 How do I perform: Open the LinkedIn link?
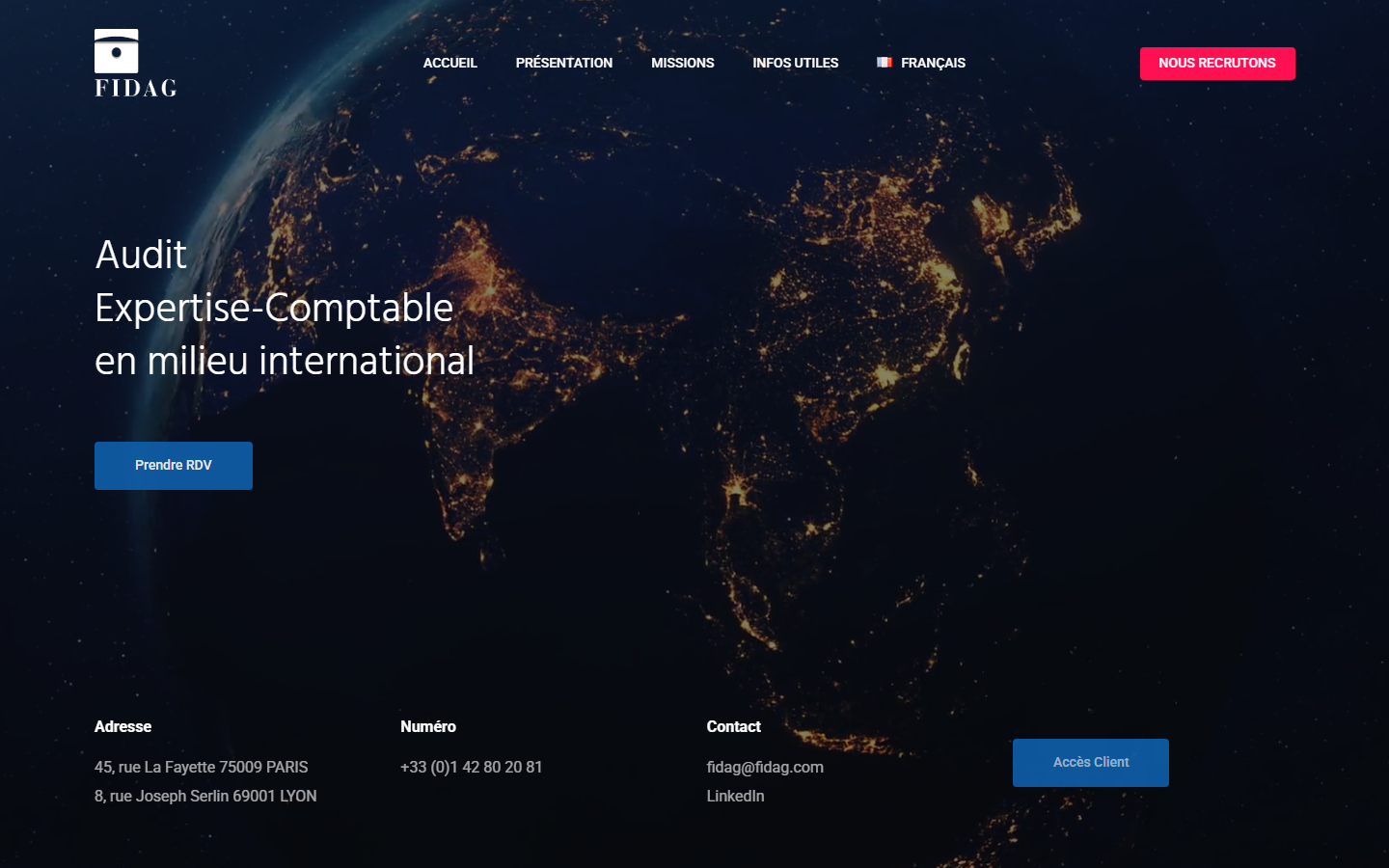click(735, 797)
